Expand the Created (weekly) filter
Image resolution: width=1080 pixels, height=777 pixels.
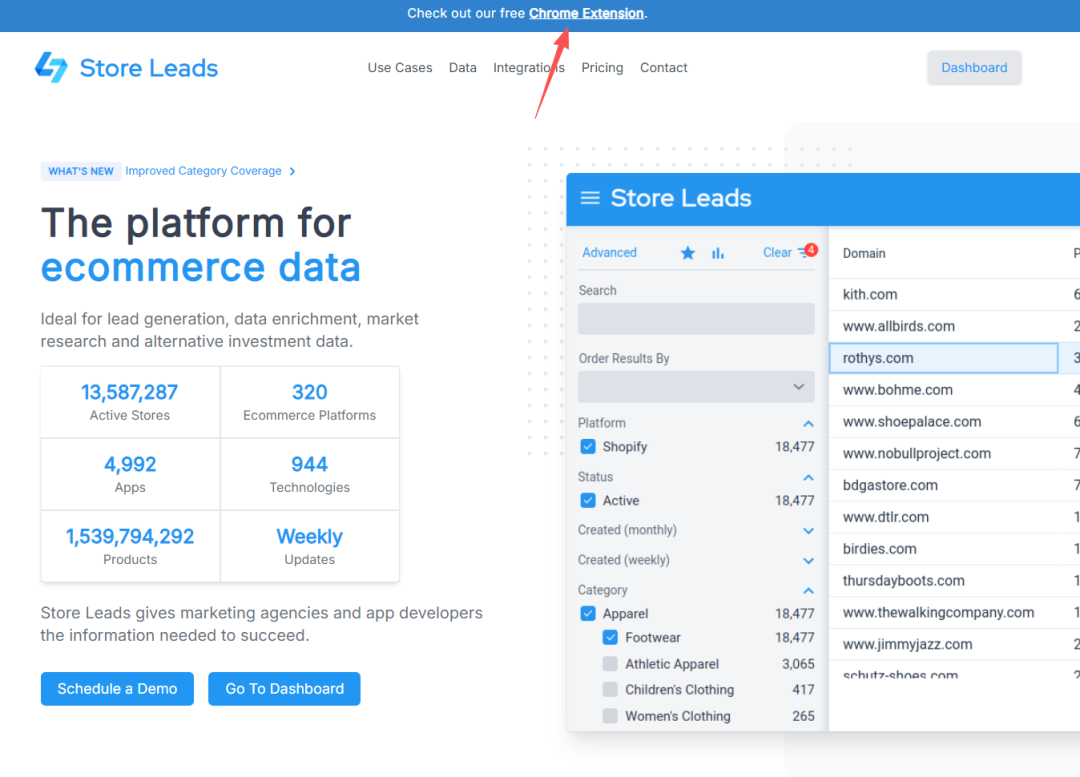coord(809,561)
